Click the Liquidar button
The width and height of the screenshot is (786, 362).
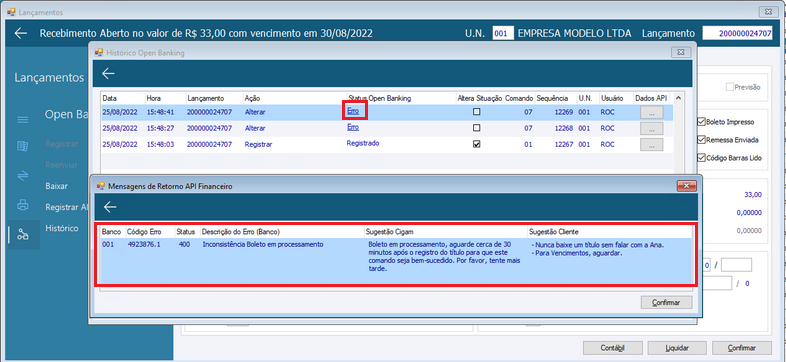677,348
